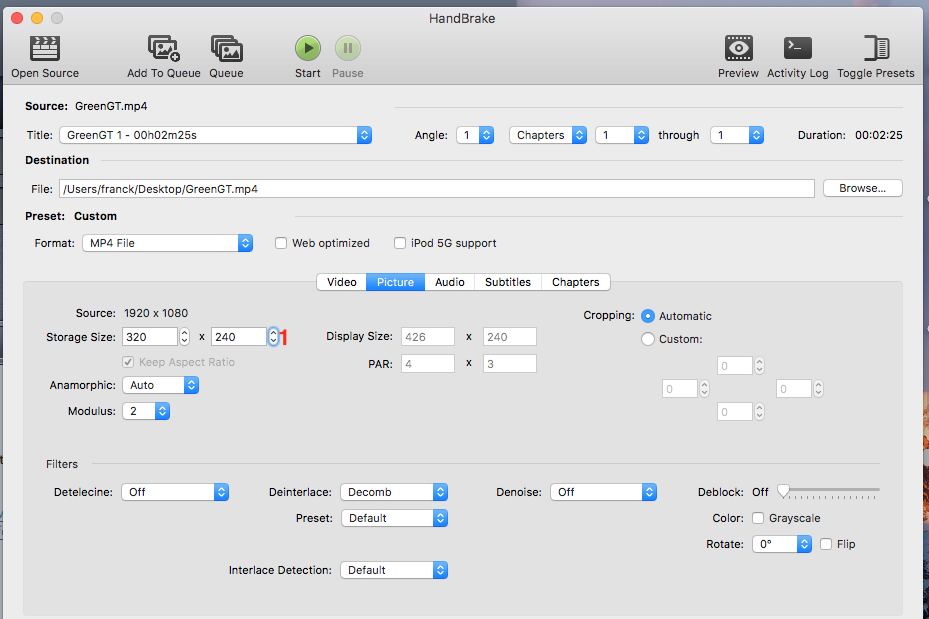Tick the Flip checkbox
929x619 pixels.
(826, 544)
